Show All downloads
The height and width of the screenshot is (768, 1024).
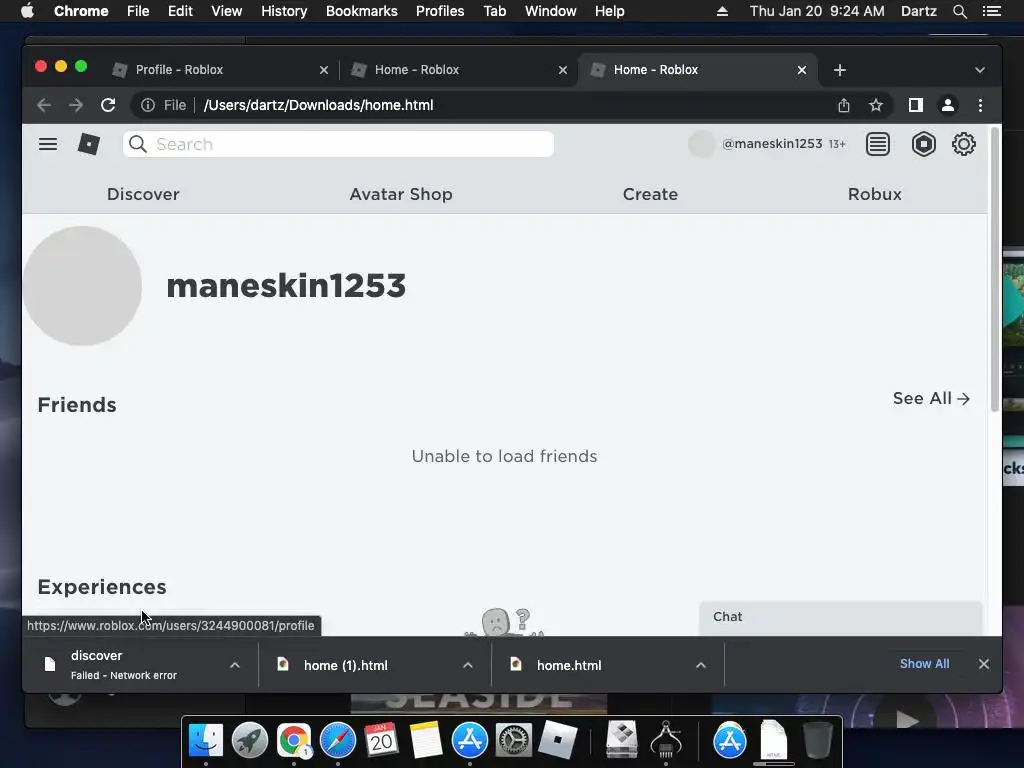[924, 664]
